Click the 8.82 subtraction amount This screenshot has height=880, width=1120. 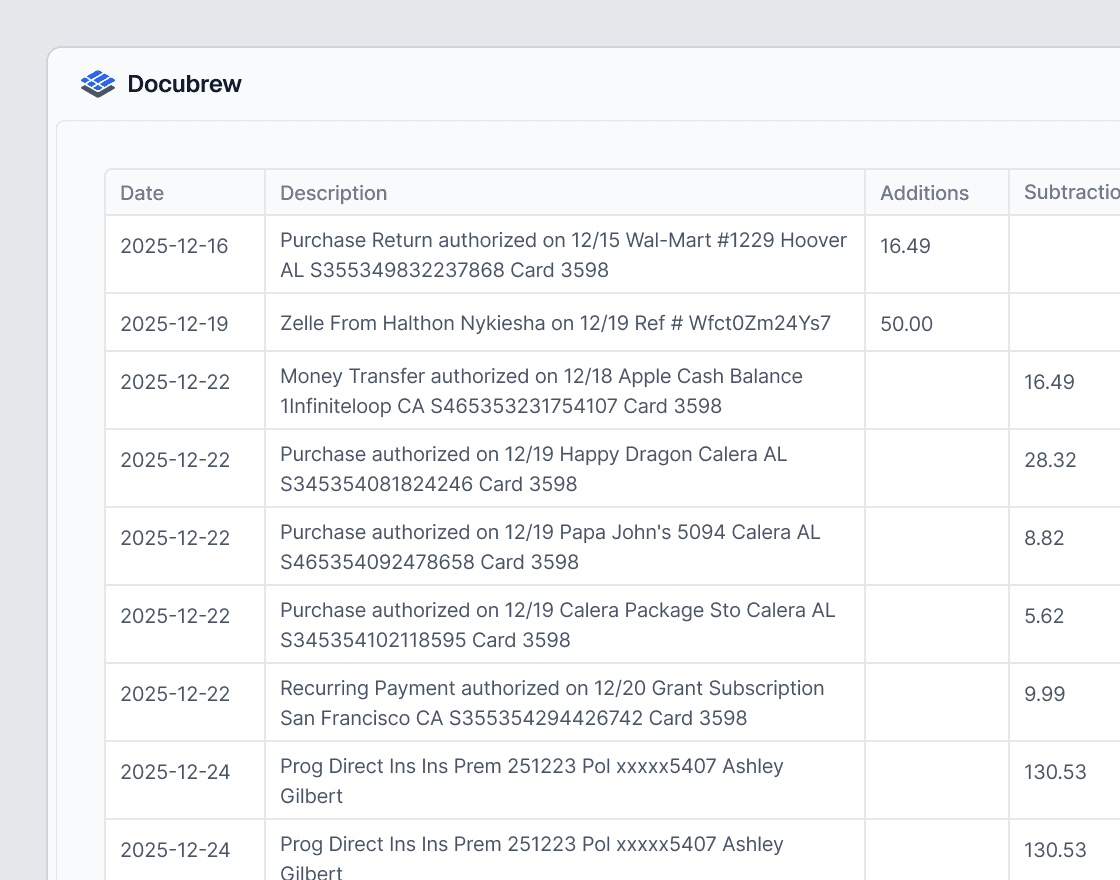pyautogui.click(x=1044, y=537)
